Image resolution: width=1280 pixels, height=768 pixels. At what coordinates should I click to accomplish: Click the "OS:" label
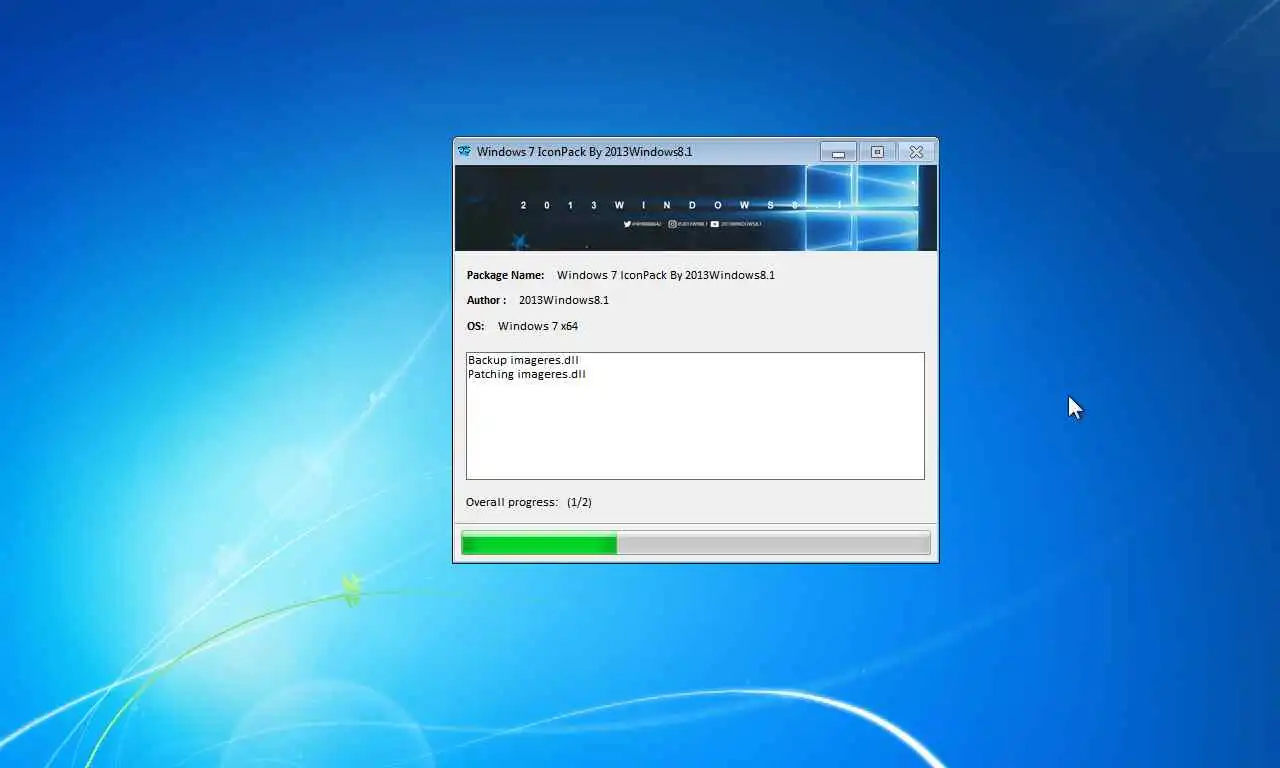(x=475, y=326)
